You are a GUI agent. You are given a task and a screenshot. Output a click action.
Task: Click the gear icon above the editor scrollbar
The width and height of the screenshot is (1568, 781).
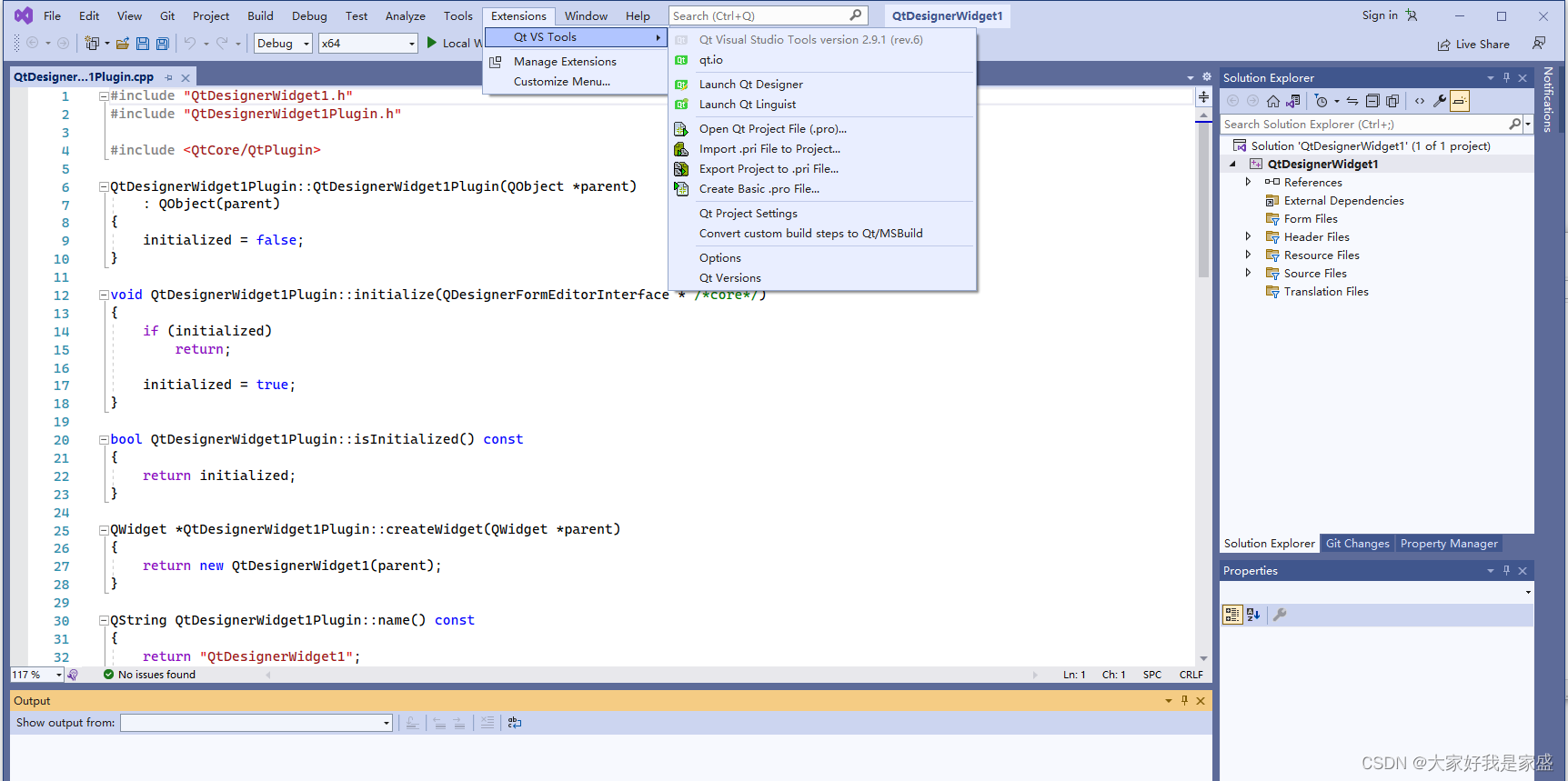[x=1207, y=77]
